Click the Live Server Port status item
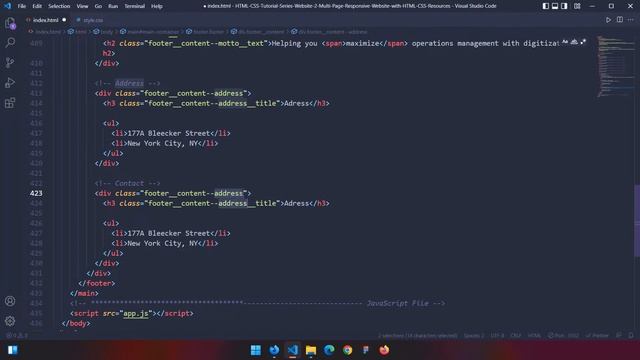The image size is (640, 360). click(563, 336)
